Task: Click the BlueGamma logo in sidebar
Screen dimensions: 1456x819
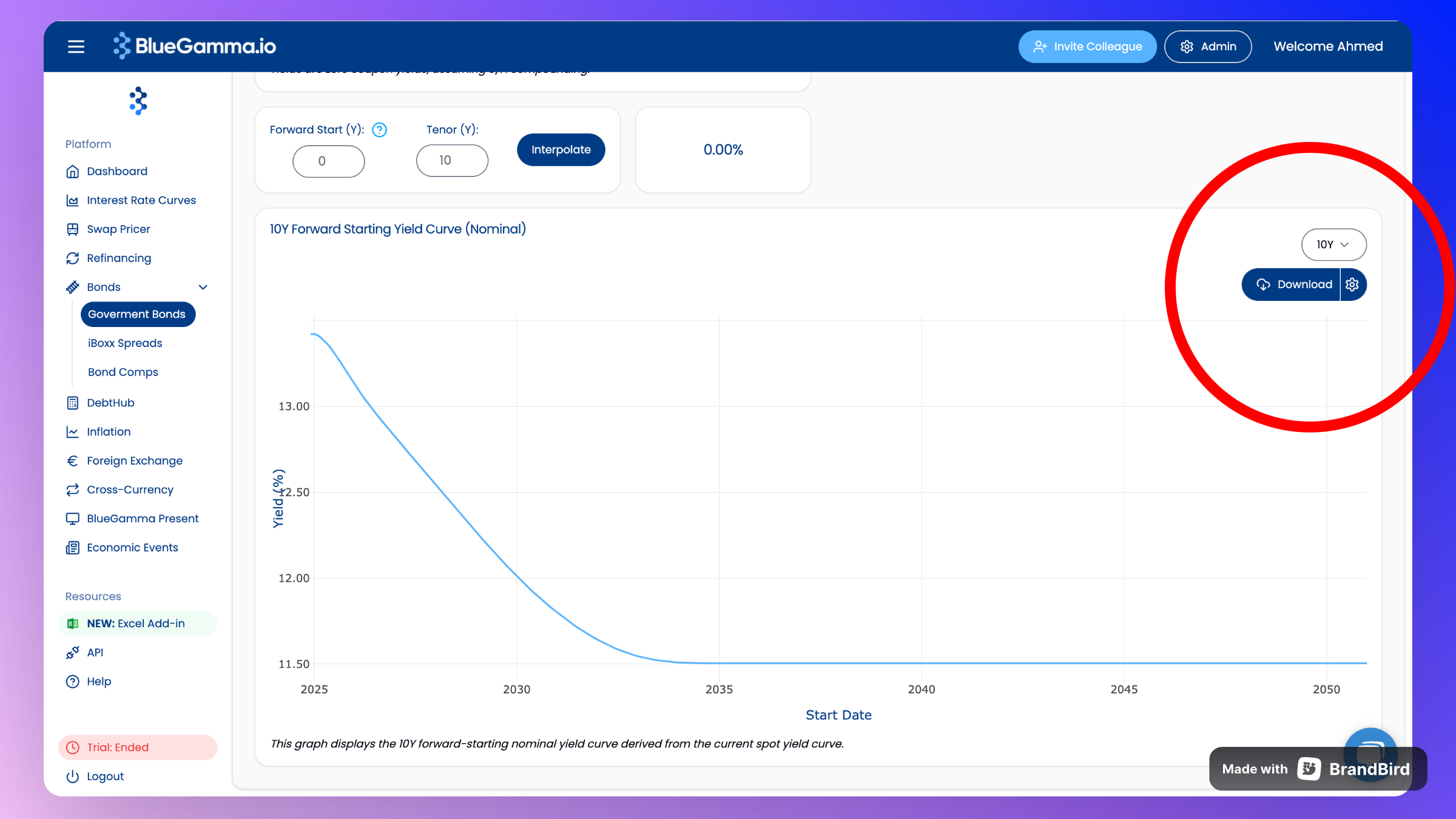Action: (x=138, y=101)
